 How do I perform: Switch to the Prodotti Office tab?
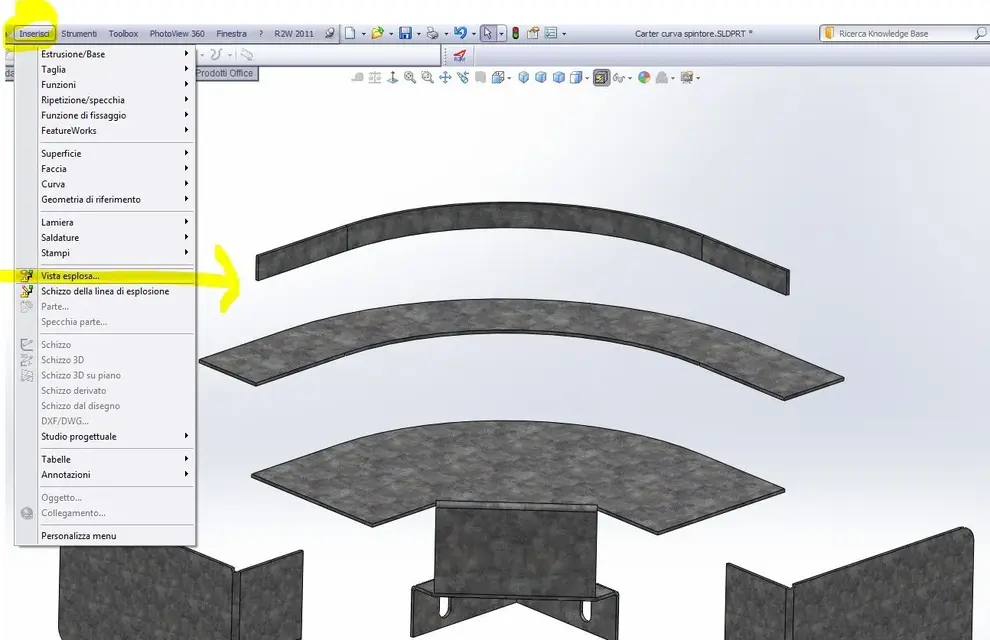(224, 73)
